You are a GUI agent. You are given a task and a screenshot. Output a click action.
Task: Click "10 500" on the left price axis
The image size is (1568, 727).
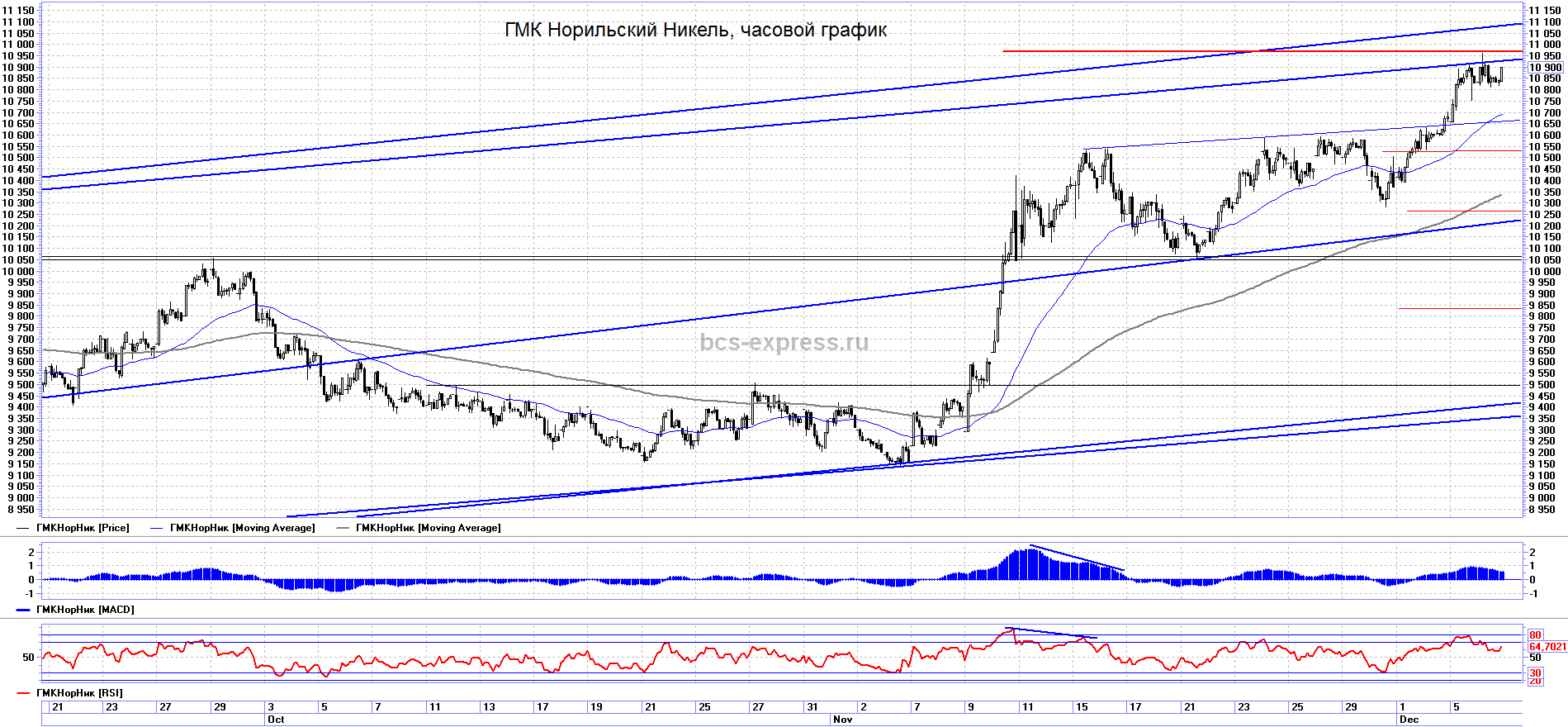[x=18, y=158]
